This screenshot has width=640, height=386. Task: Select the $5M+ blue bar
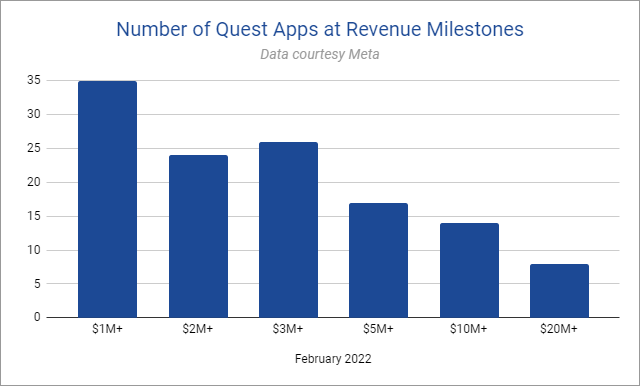coord(378,260)
